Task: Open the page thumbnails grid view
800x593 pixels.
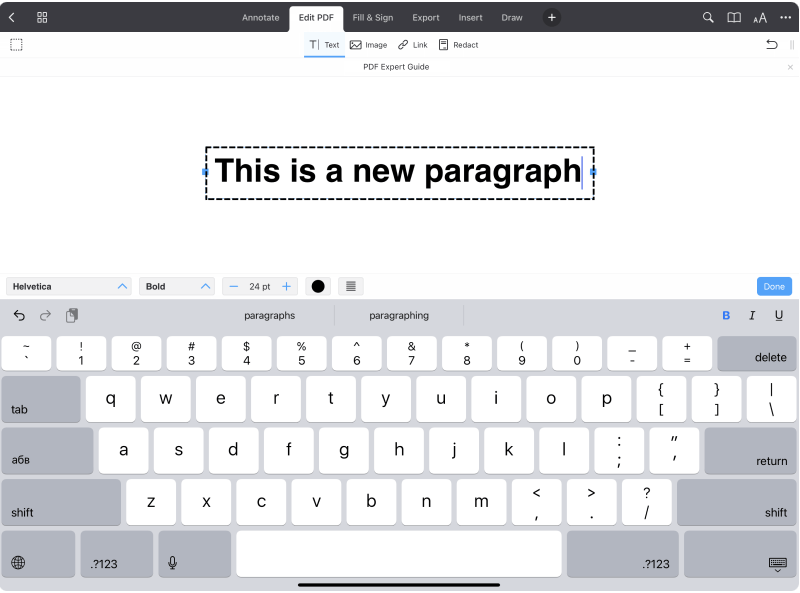Action: (42, 18)
